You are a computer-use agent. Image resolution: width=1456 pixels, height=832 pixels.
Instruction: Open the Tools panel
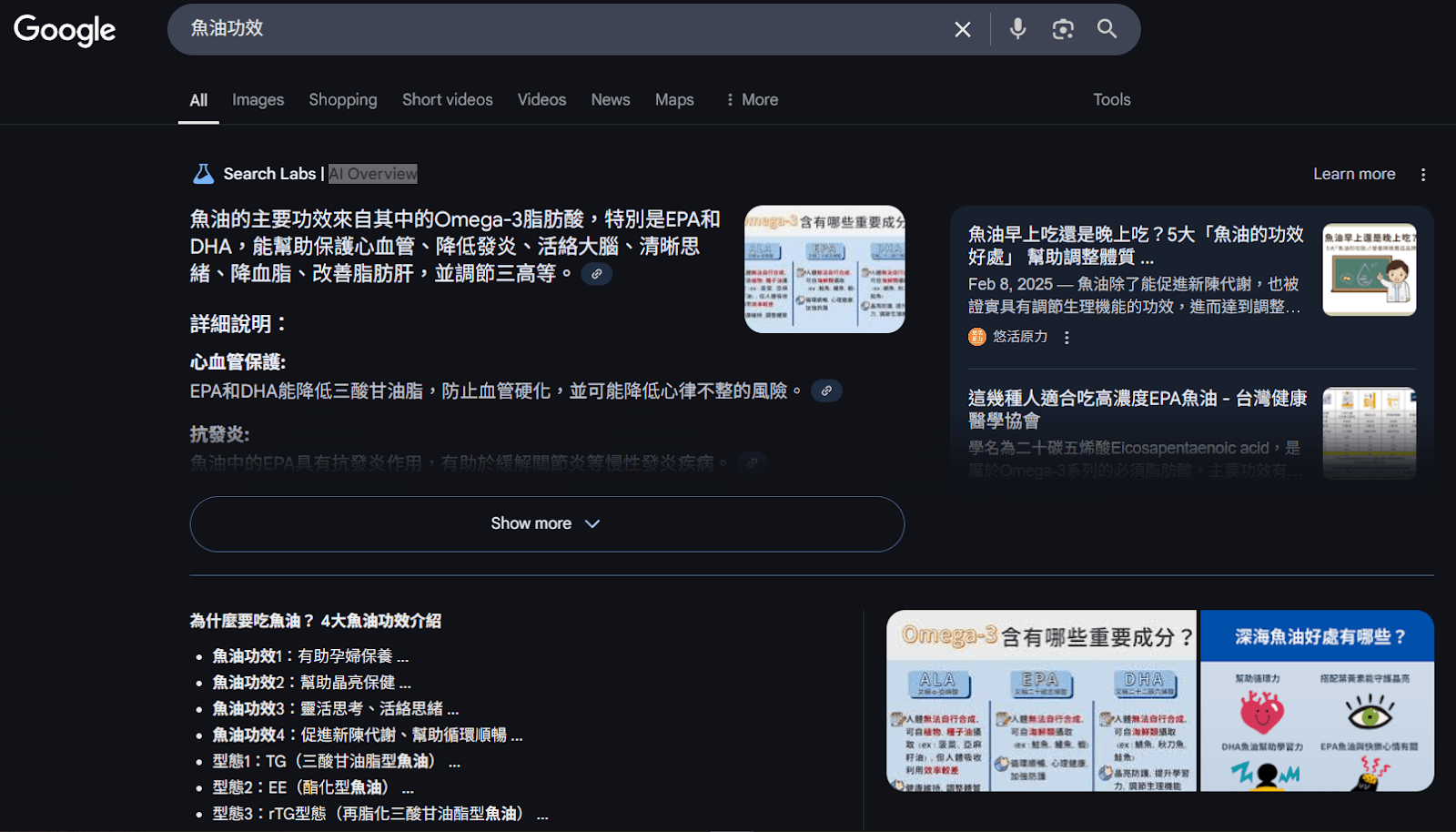click(1111, 99)
